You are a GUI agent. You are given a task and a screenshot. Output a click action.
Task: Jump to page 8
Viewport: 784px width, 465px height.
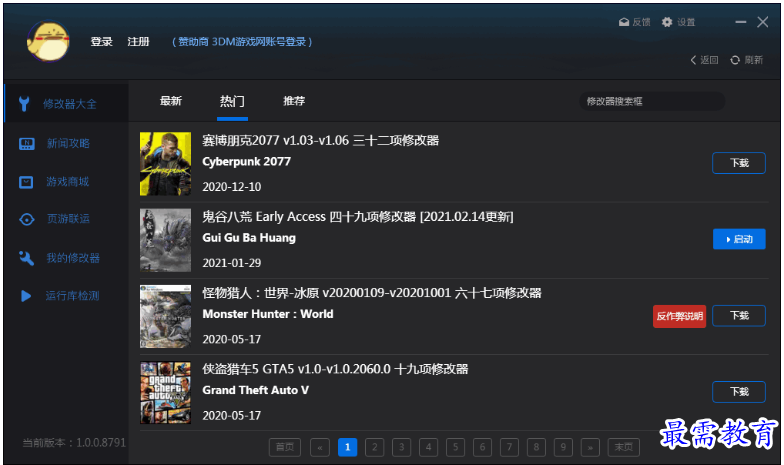click(x=536, y=447)
